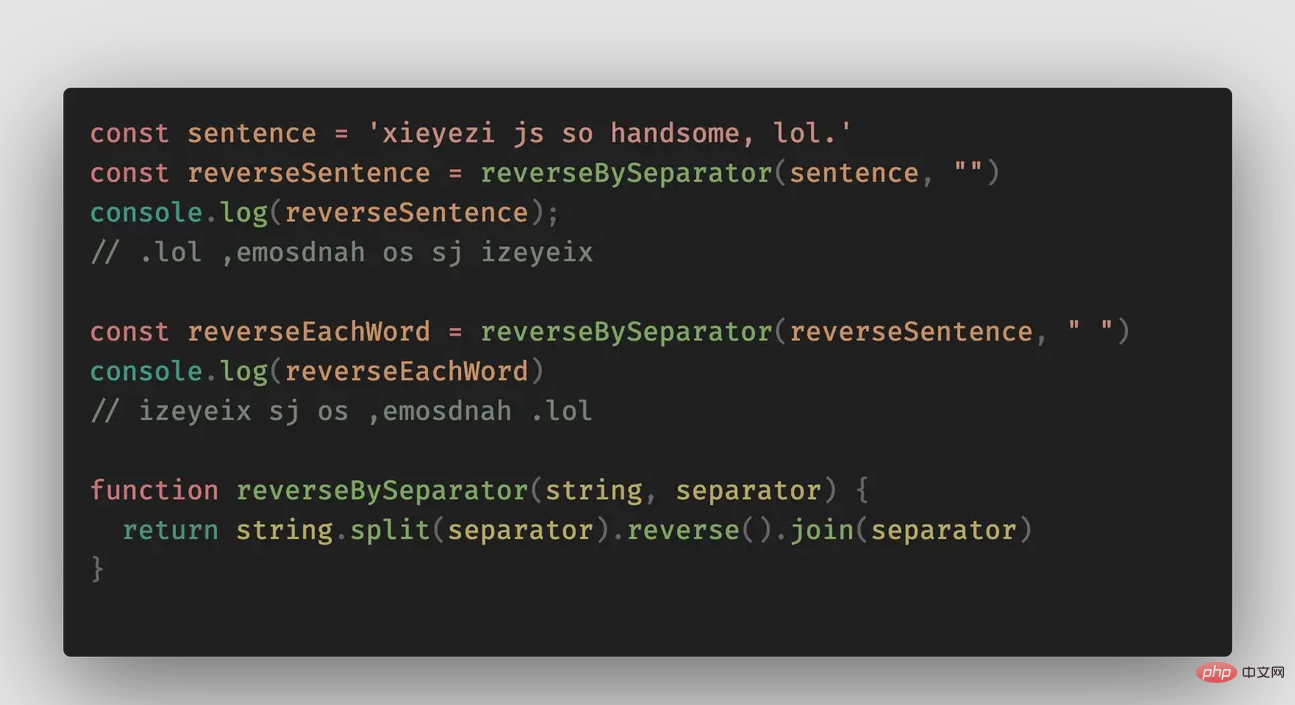This screenshot has width=1295, height=705.
Task: Click the return keyword
Action: tap(170, 530)
